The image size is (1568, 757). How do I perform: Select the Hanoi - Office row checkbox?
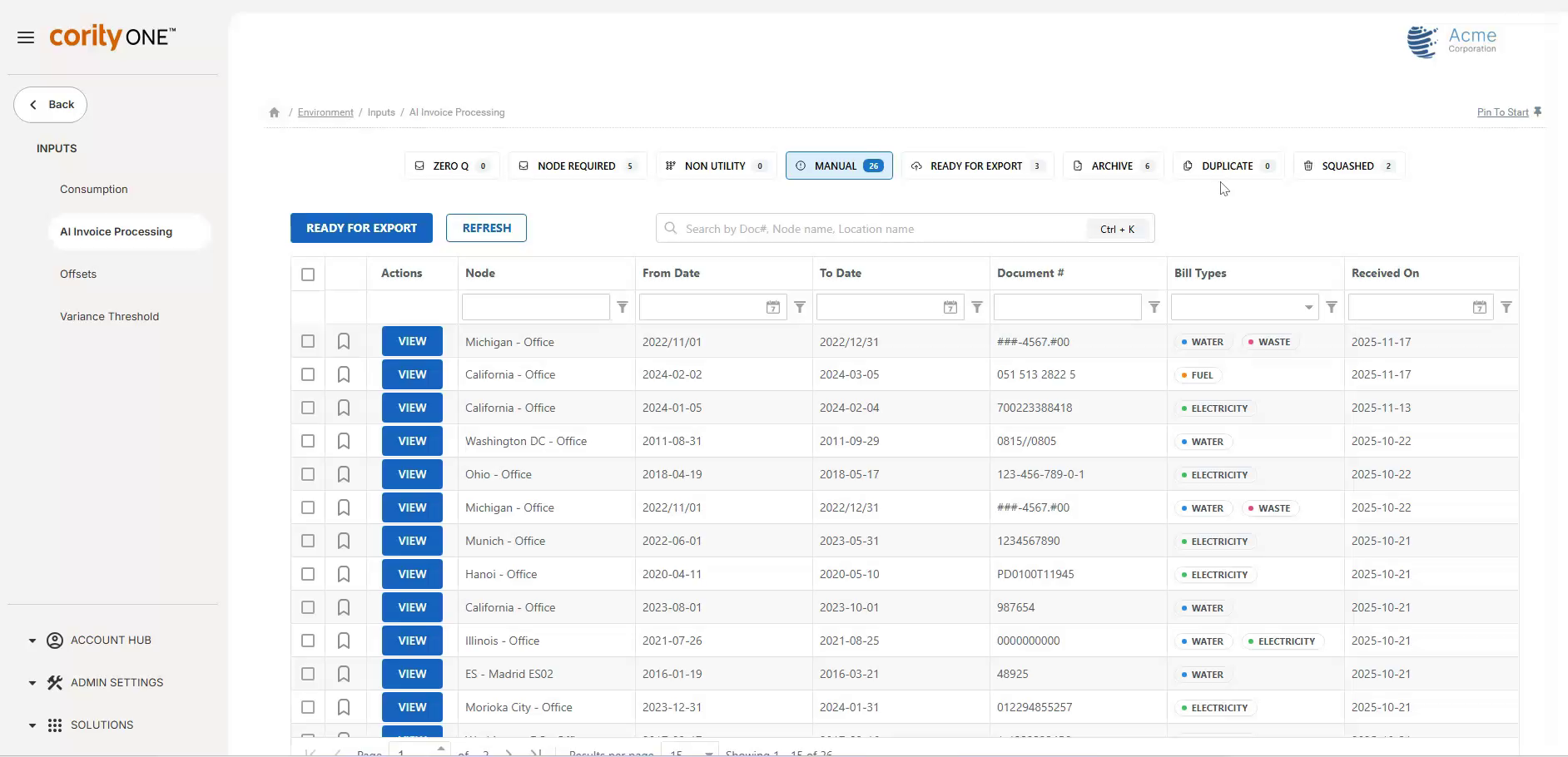(x=307, y=574)
